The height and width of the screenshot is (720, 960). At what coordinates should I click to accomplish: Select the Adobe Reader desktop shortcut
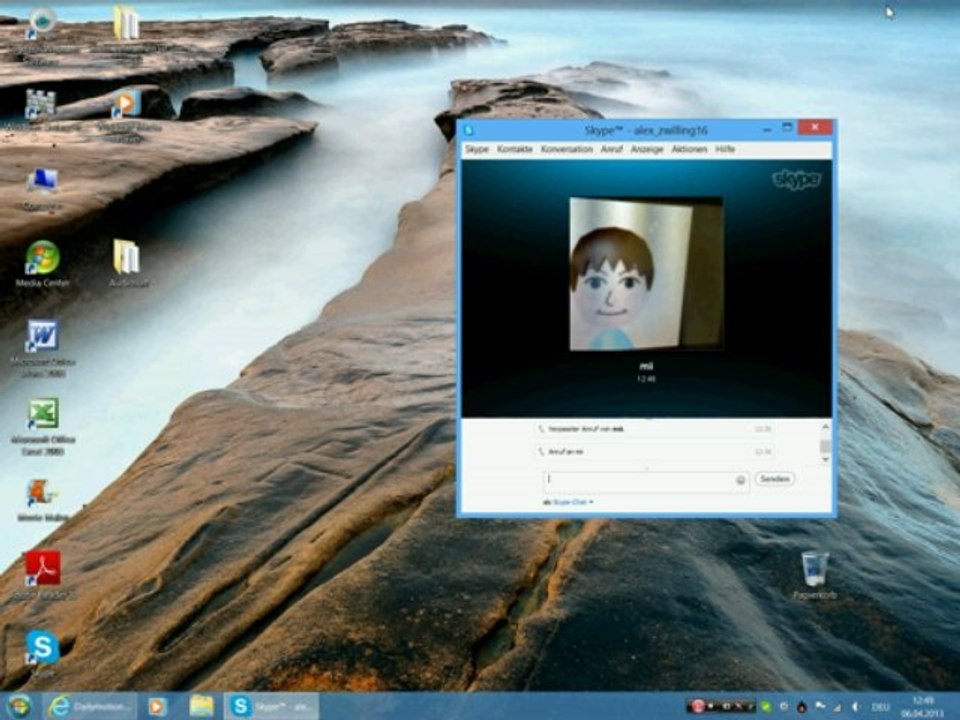click(42, 574)
